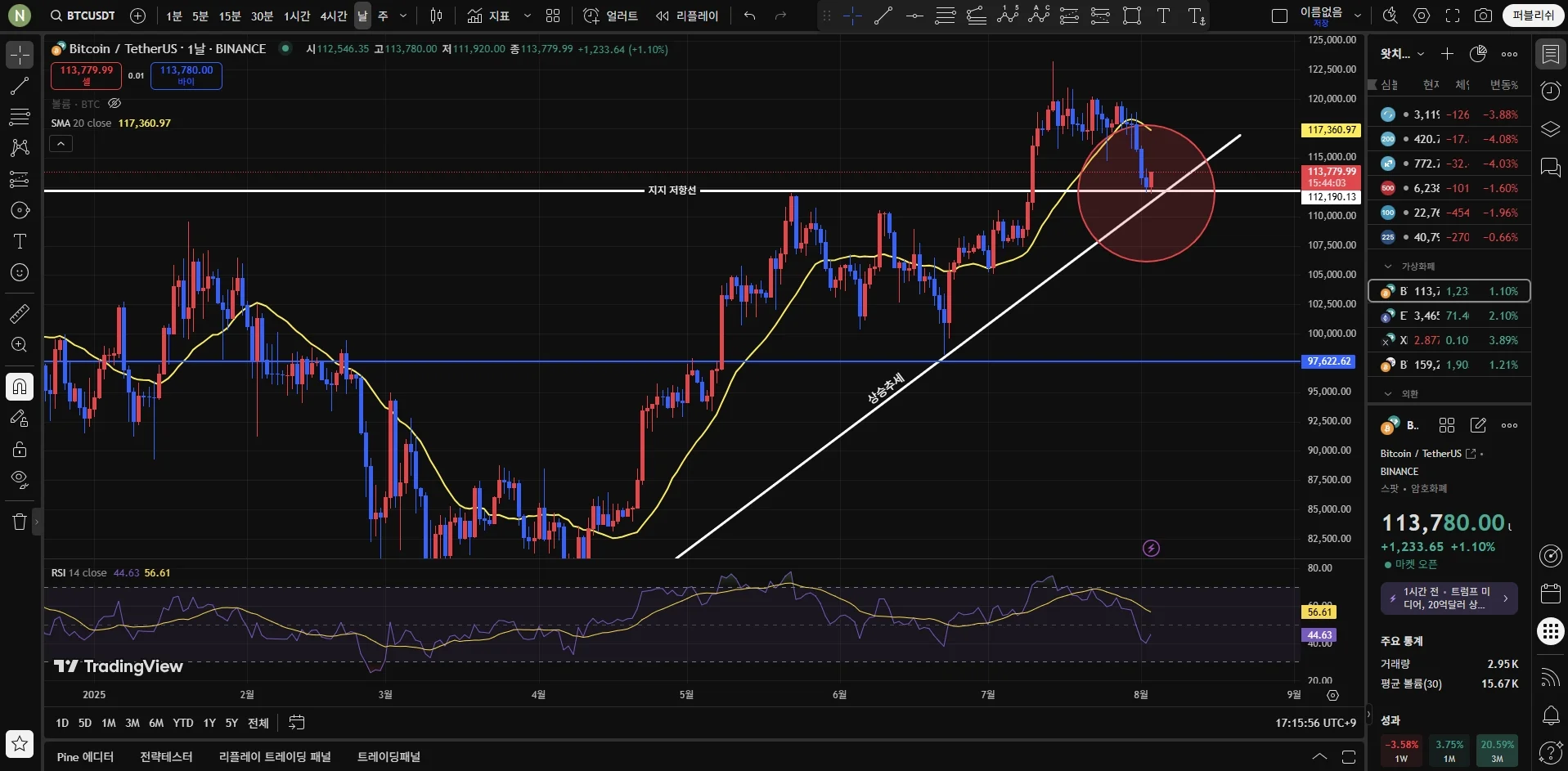Open Fib tools group in left sidebar
This screenshot has width=1568, height=771.
tap(20, 117)
